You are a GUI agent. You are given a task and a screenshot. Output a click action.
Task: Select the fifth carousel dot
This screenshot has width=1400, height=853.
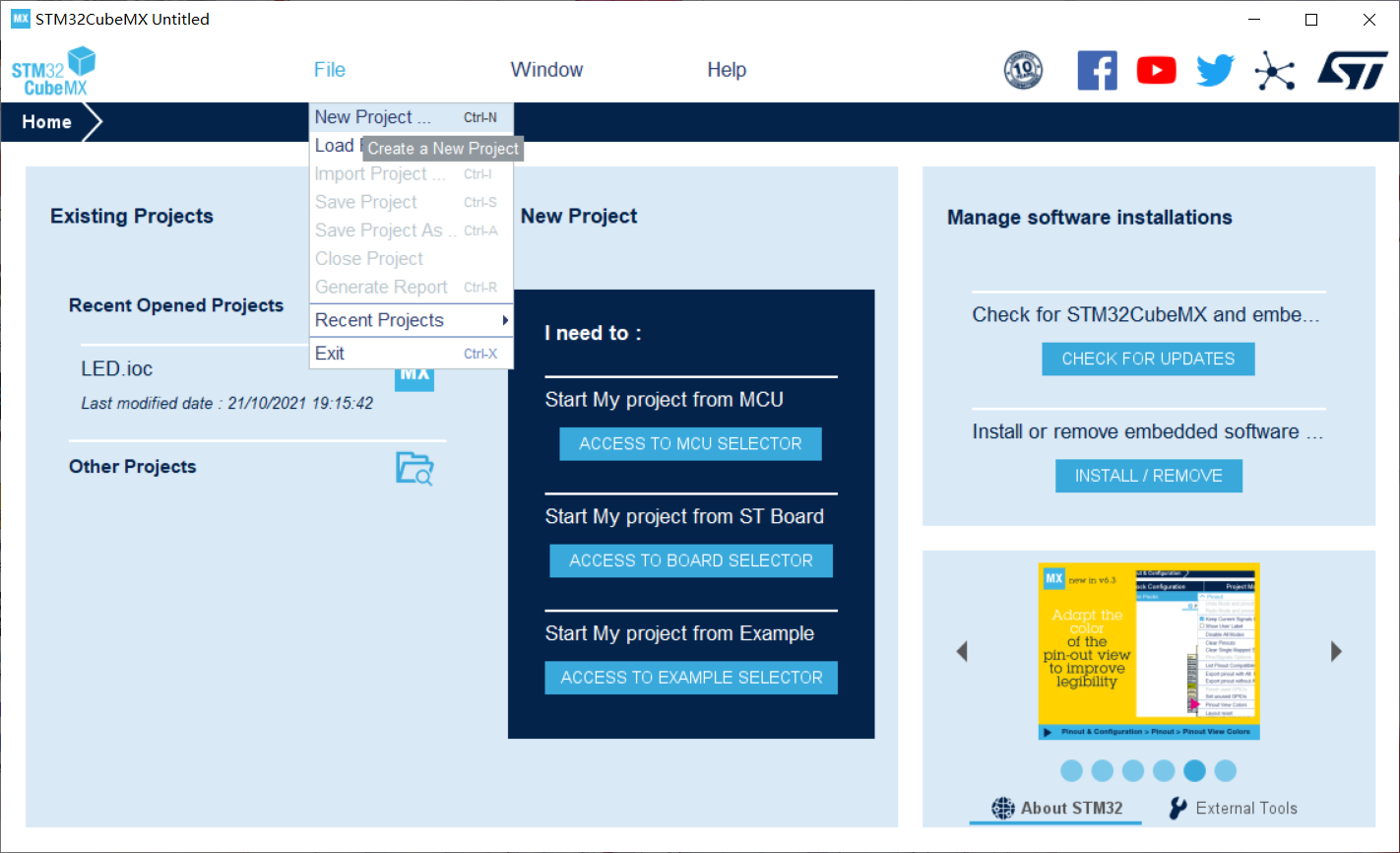pos(1194,770)
